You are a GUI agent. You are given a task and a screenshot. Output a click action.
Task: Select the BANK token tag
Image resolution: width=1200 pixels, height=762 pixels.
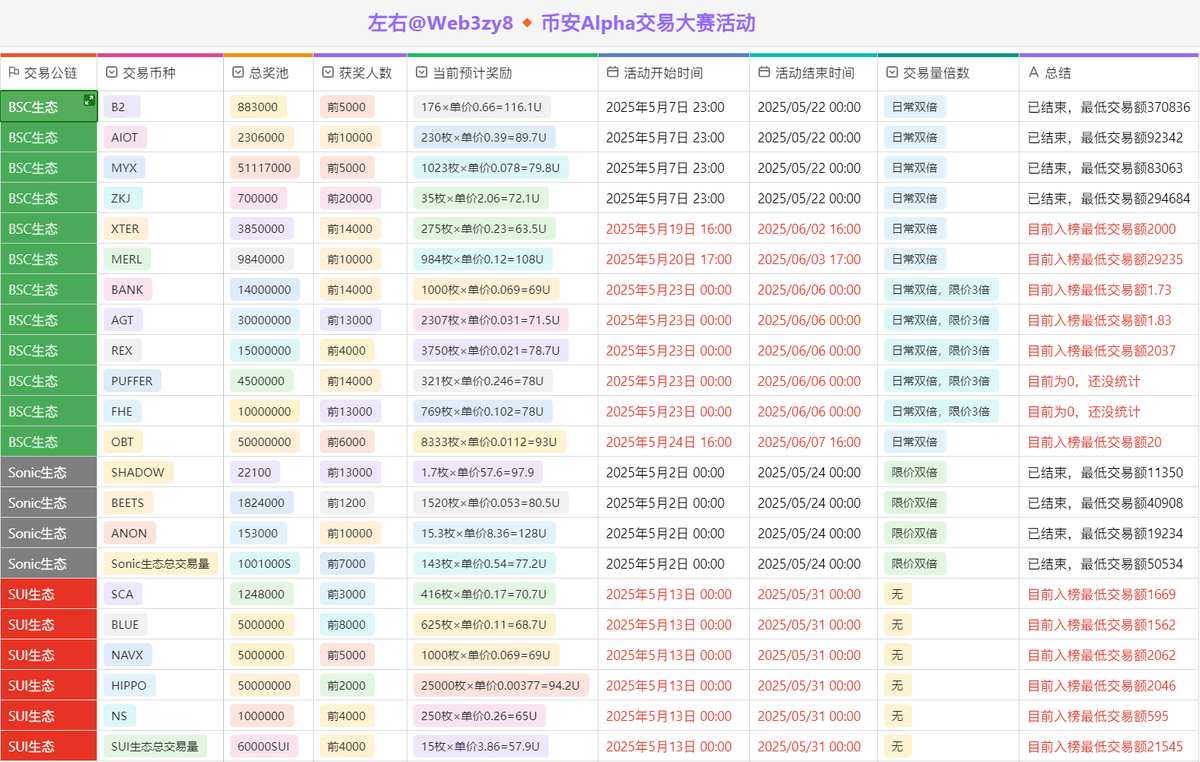coord(127,290)
